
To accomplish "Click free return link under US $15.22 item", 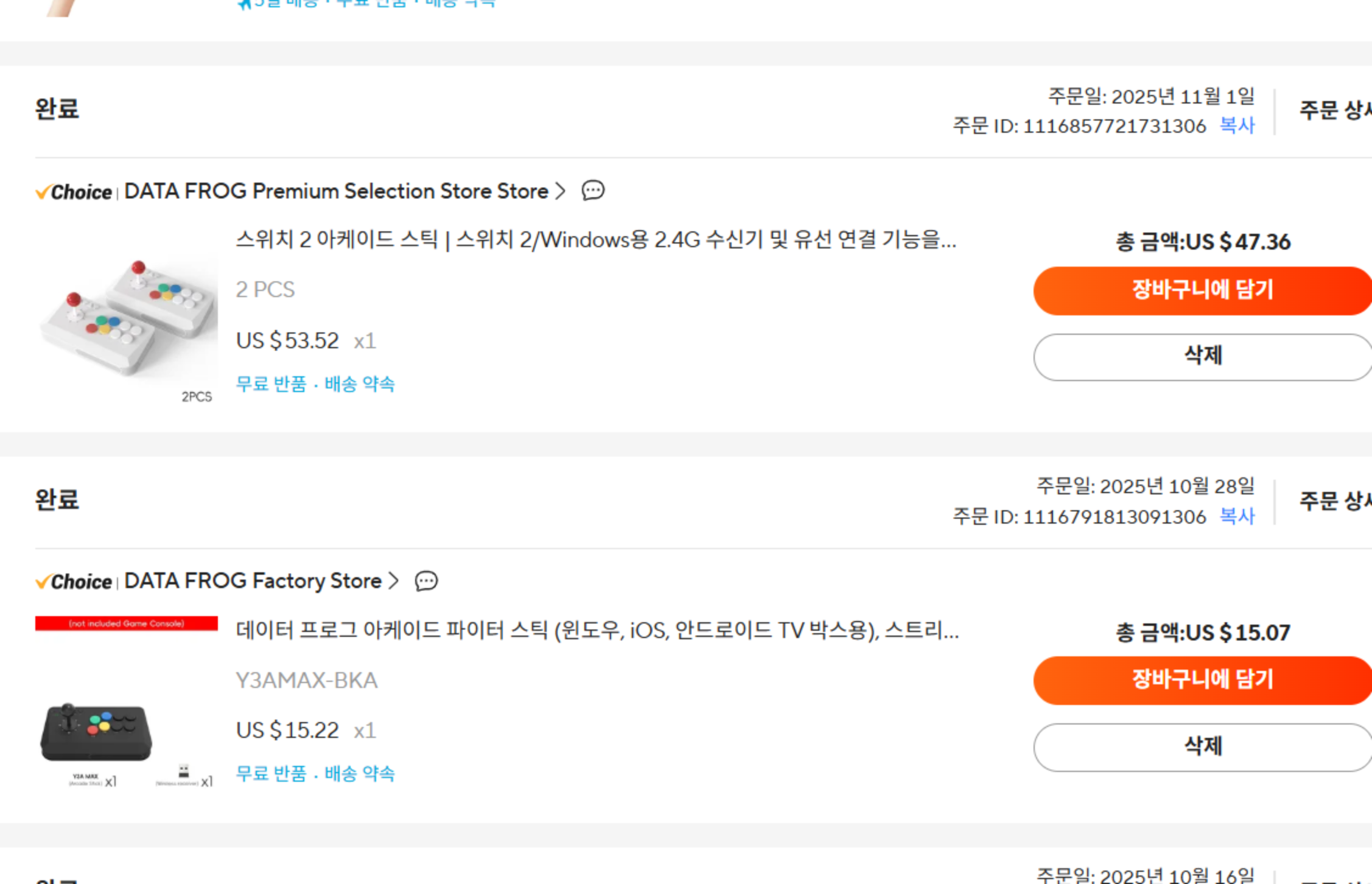I will point(271,774).
